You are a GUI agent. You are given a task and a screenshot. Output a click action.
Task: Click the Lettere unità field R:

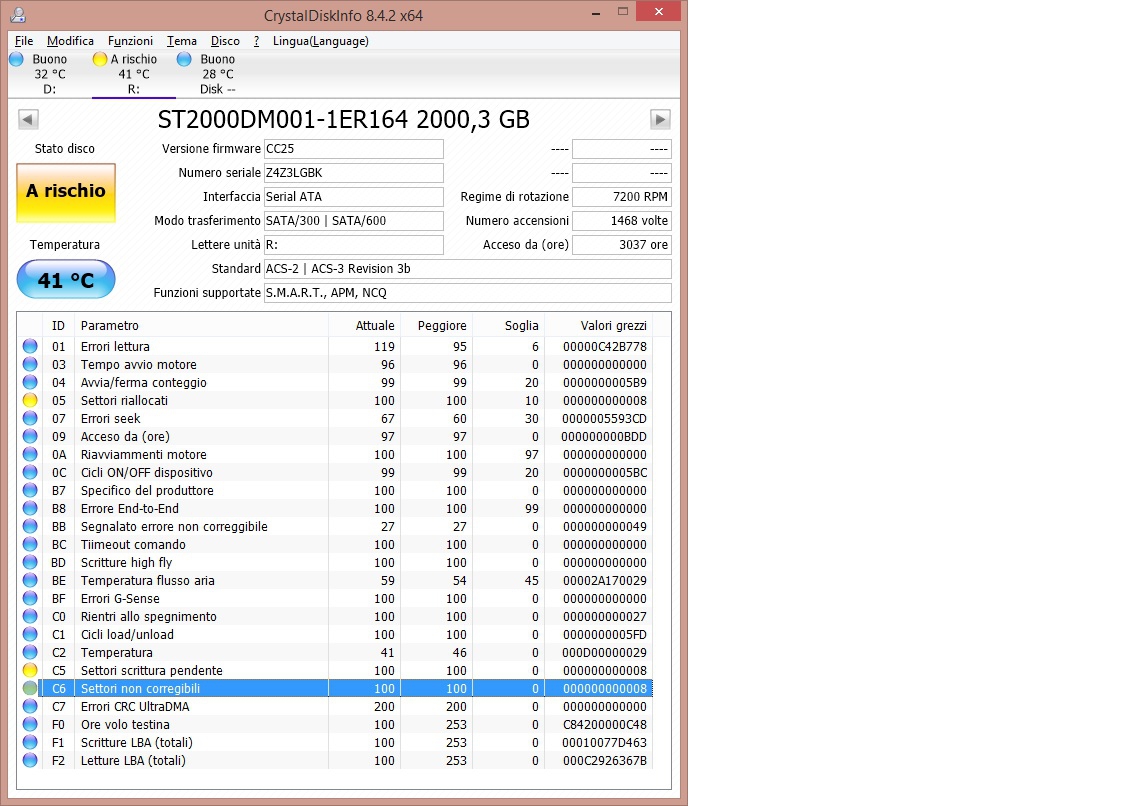(x=354, y=245)
